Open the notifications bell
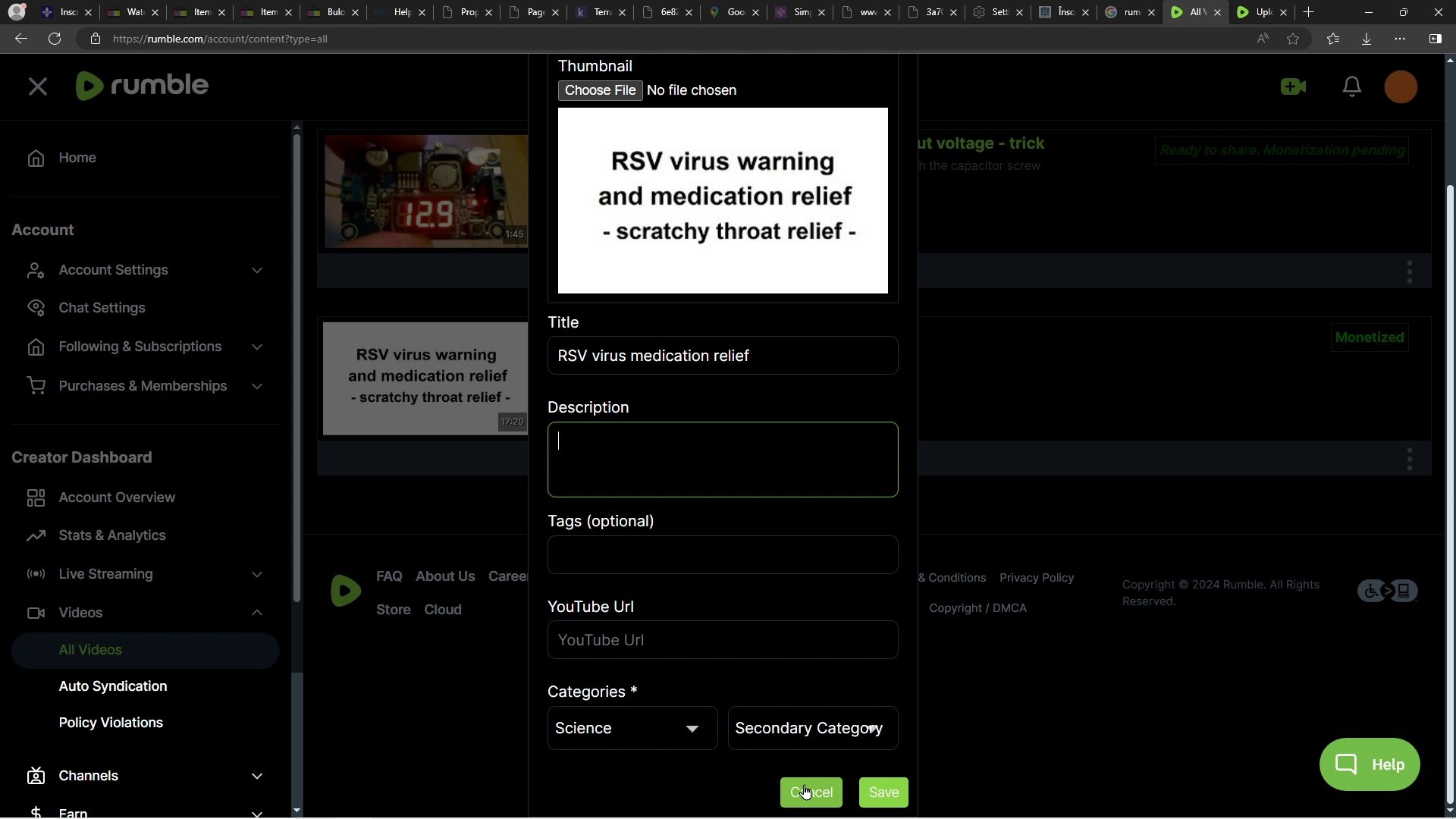 (x=1351, y=86)
